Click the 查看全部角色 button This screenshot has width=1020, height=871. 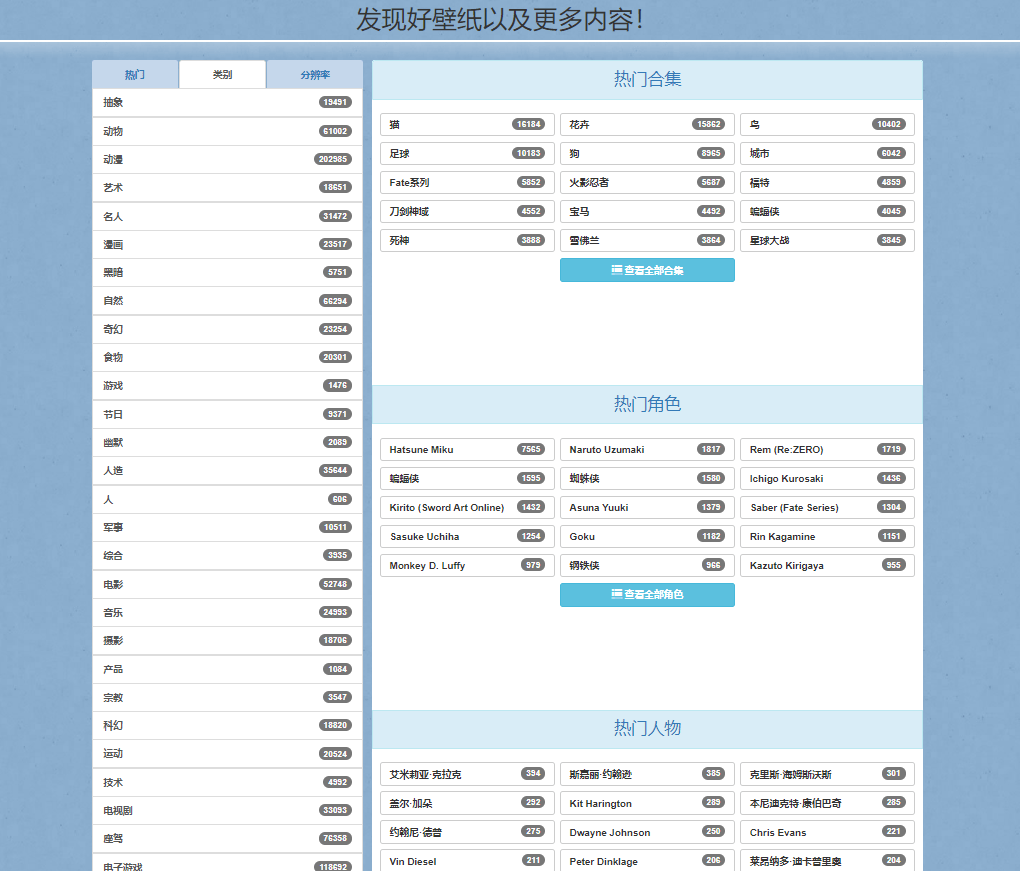[x=647, y=595]
